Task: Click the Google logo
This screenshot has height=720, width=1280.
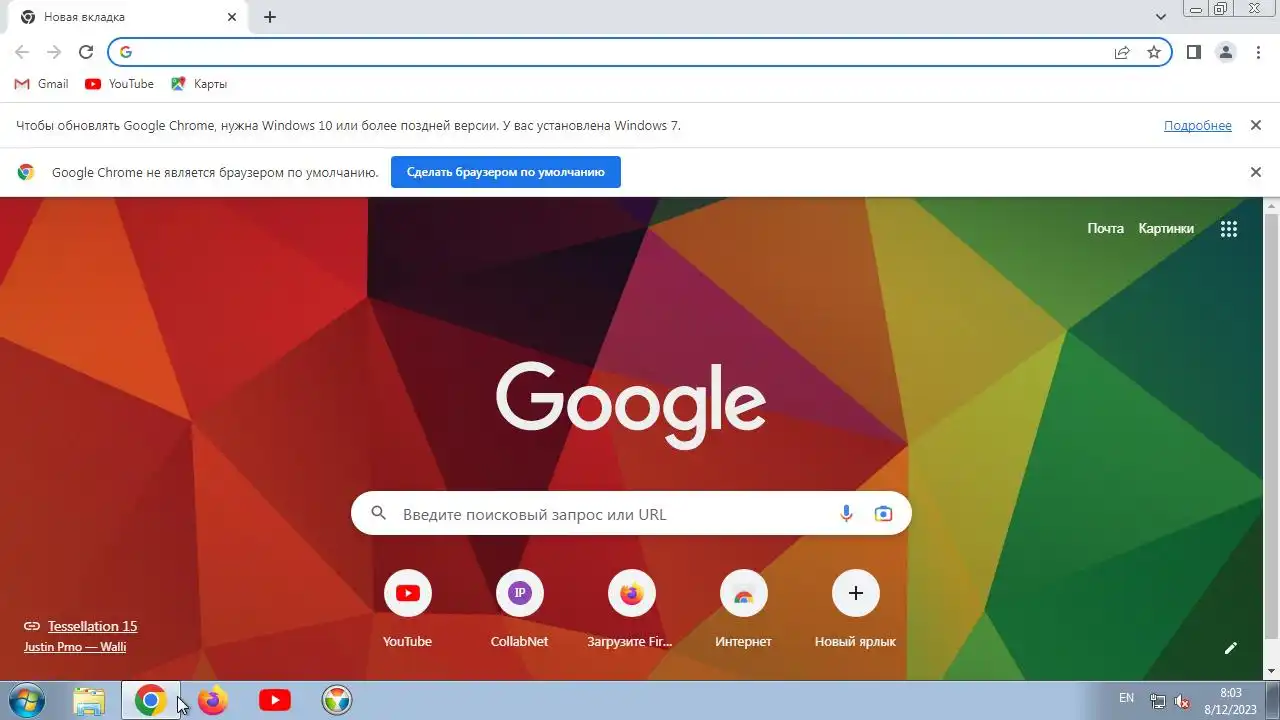Action: point(631,405)
